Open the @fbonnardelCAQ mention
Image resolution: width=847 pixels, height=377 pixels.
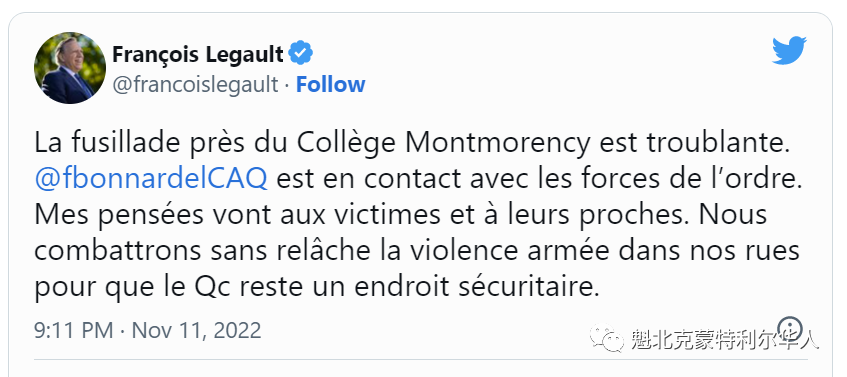point(151,179)
